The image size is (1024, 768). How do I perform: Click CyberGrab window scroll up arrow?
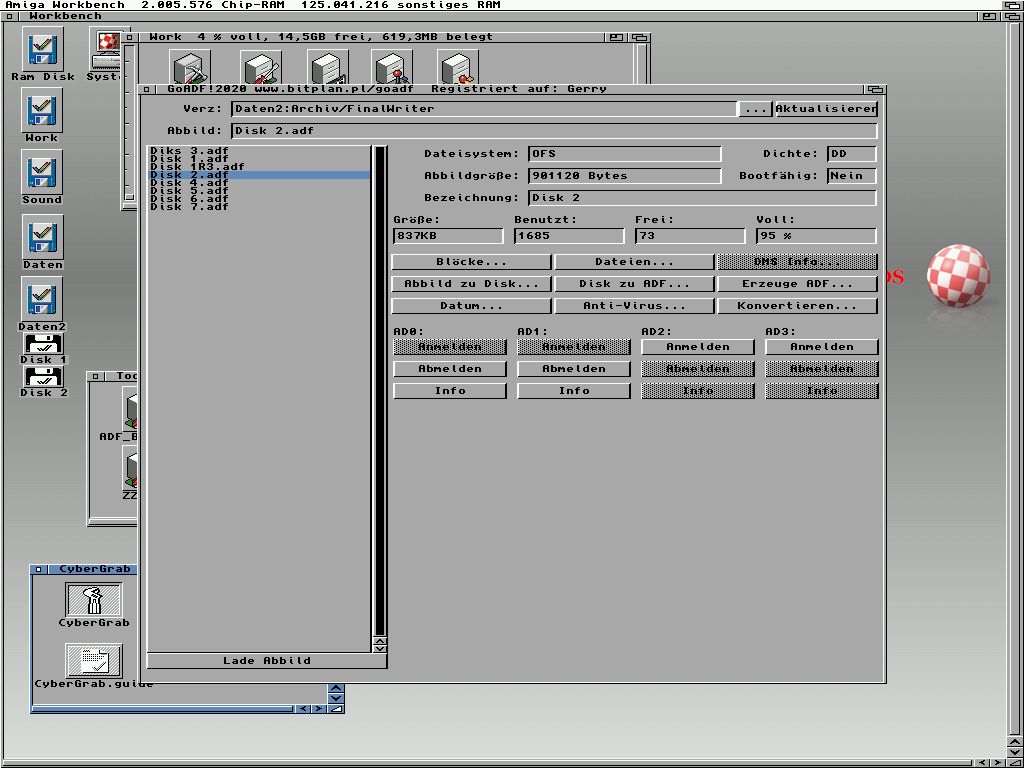(336, 688)
